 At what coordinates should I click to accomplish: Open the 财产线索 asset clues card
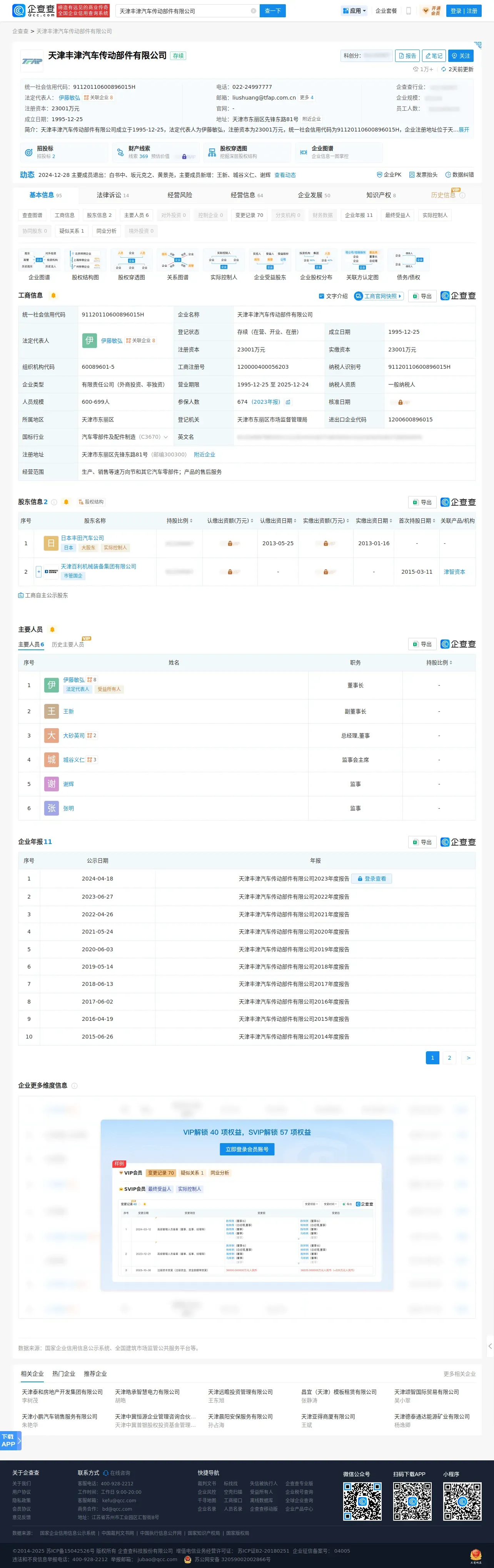tap(156, 152)
